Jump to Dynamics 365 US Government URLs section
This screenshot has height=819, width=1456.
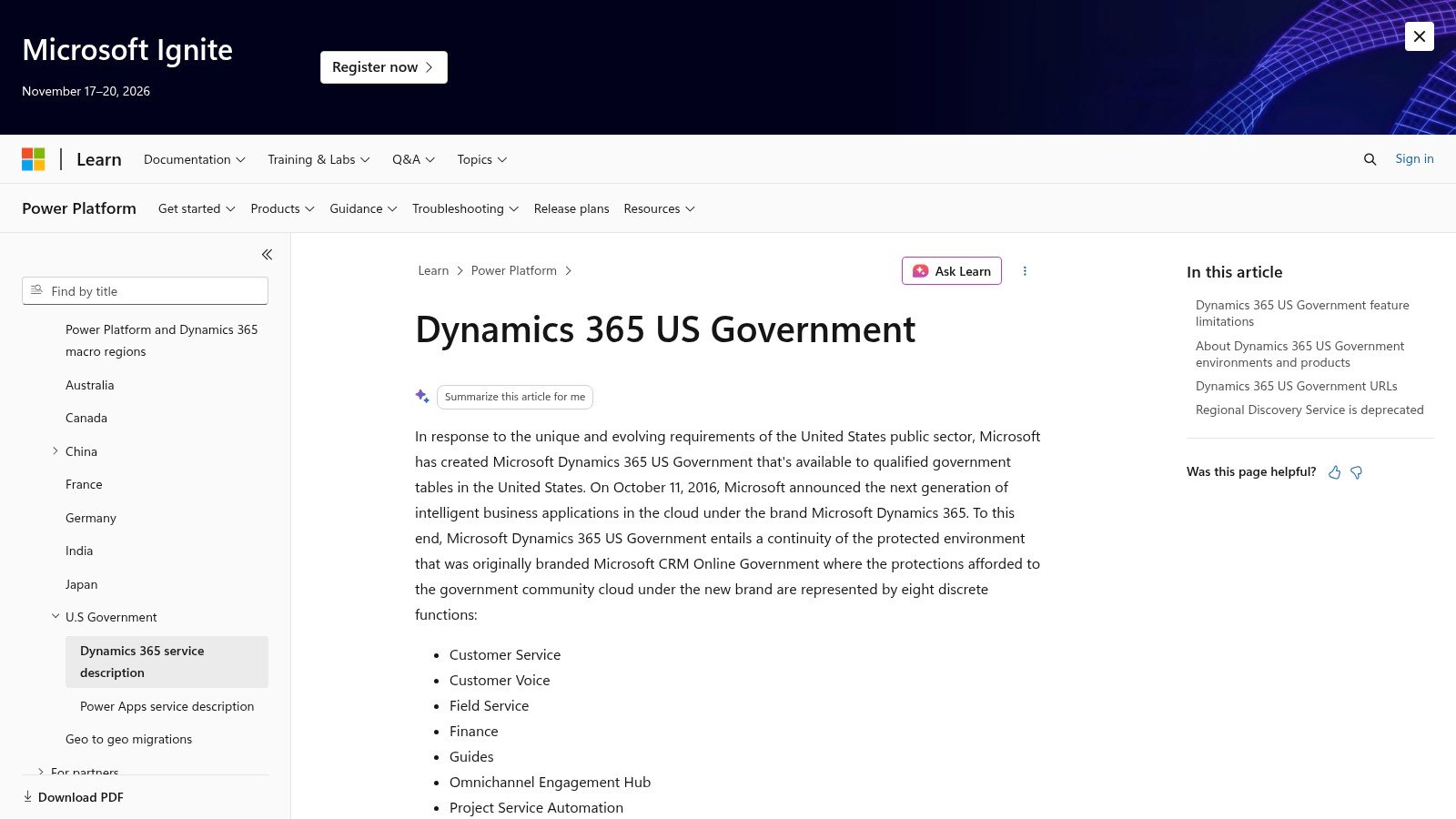(1296, 386)
